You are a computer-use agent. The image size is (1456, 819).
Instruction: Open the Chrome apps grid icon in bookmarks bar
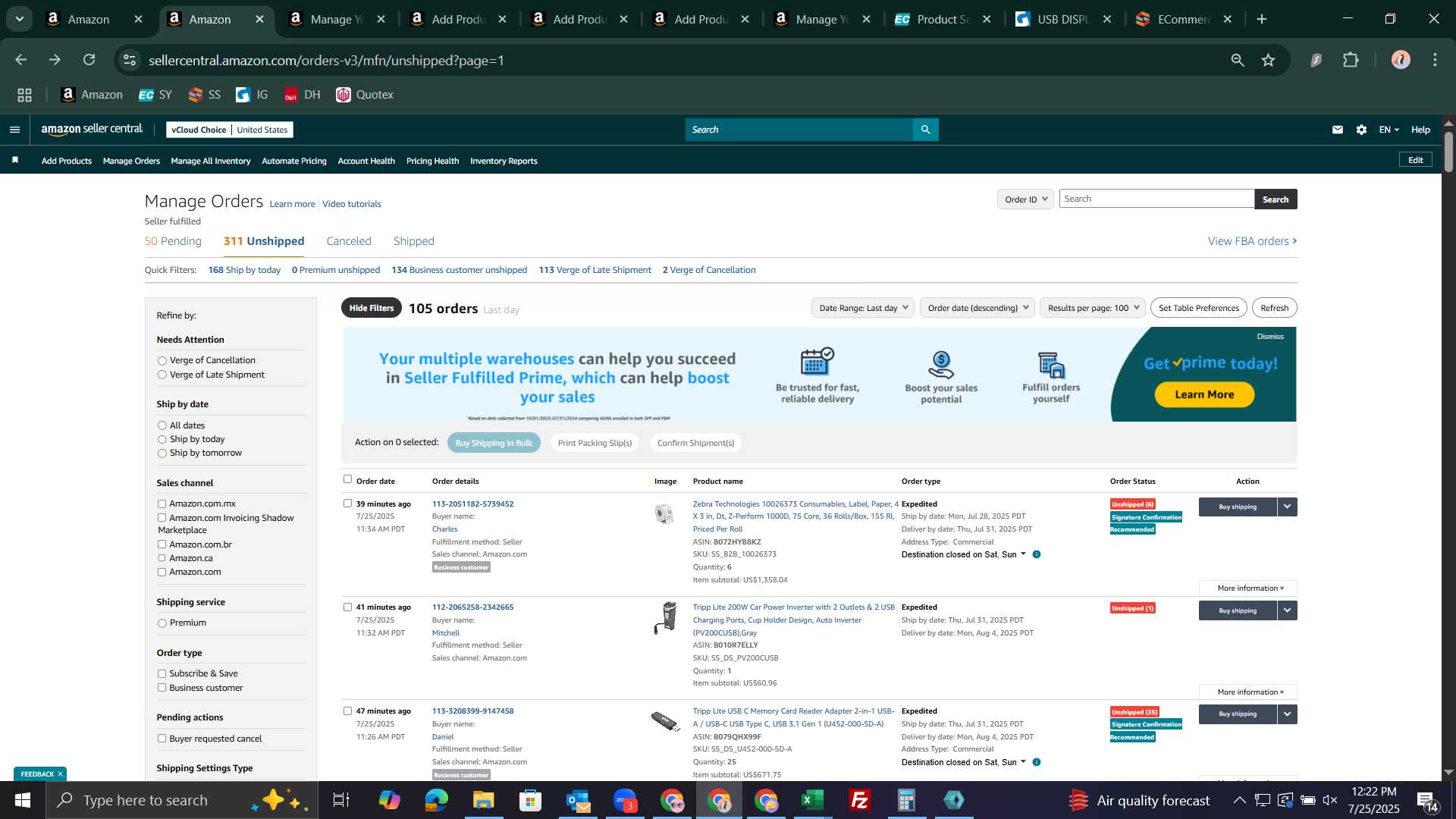[24, 95]
